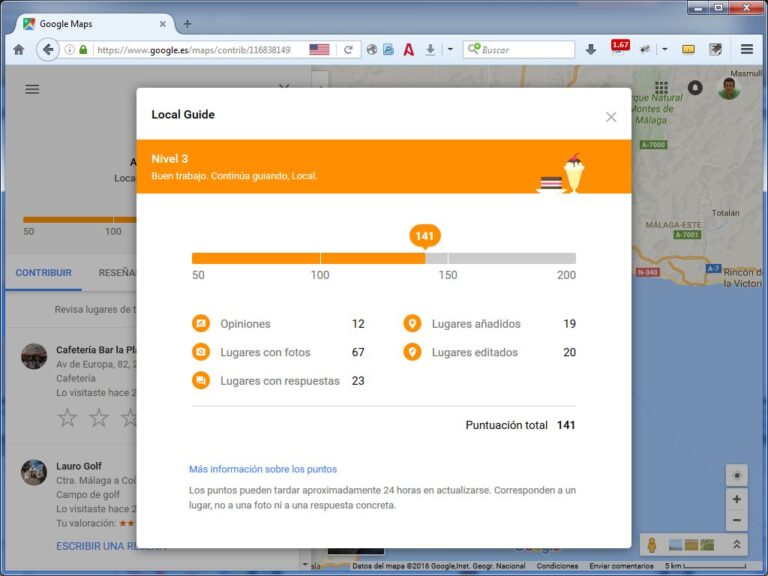
Task: Click the Opiniones speech icon
Action: click(201, 323)
